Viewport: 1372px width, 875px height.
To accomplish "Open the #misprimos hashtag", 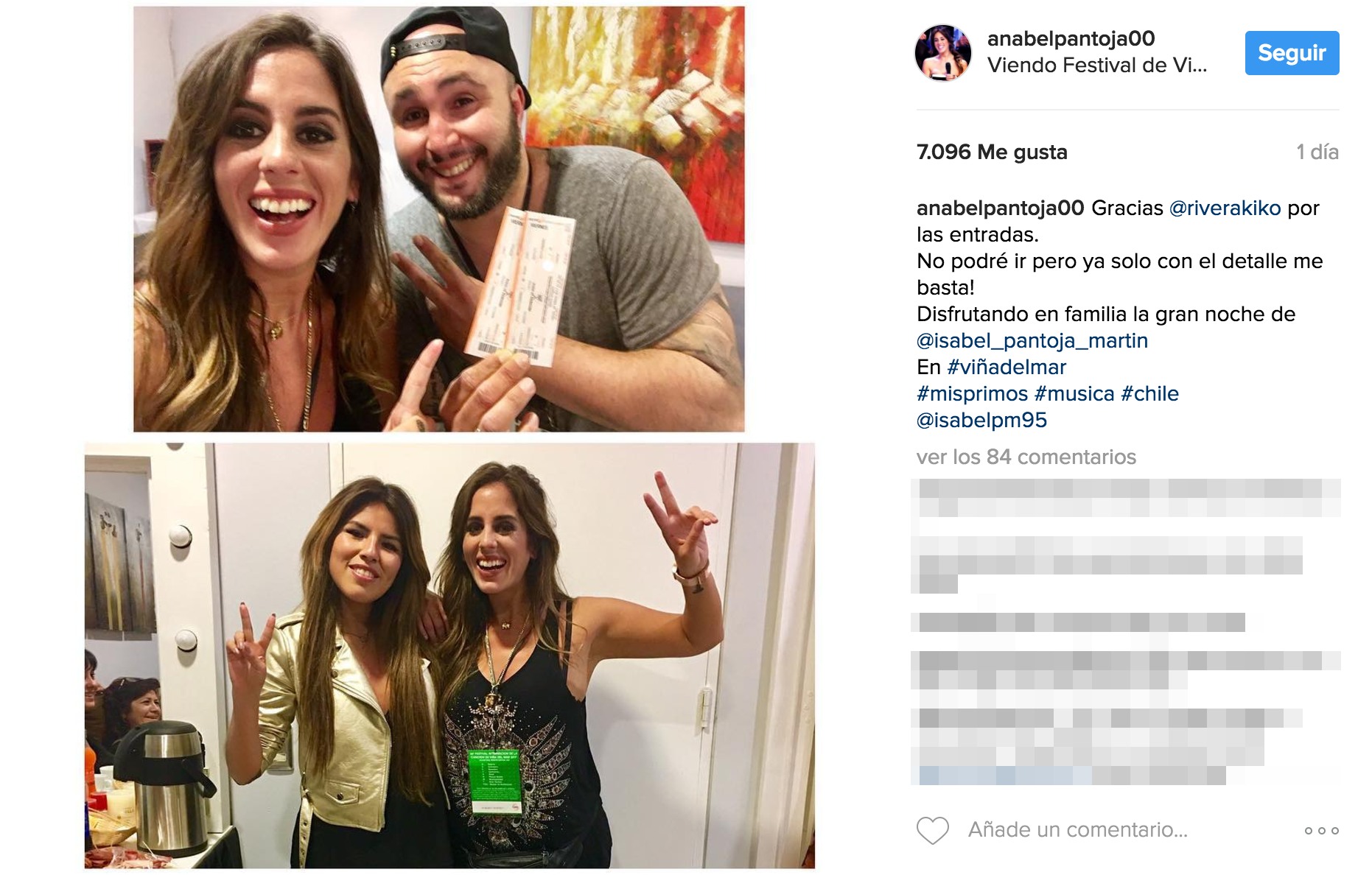I will pyautogui.click(x=972, y=394).
